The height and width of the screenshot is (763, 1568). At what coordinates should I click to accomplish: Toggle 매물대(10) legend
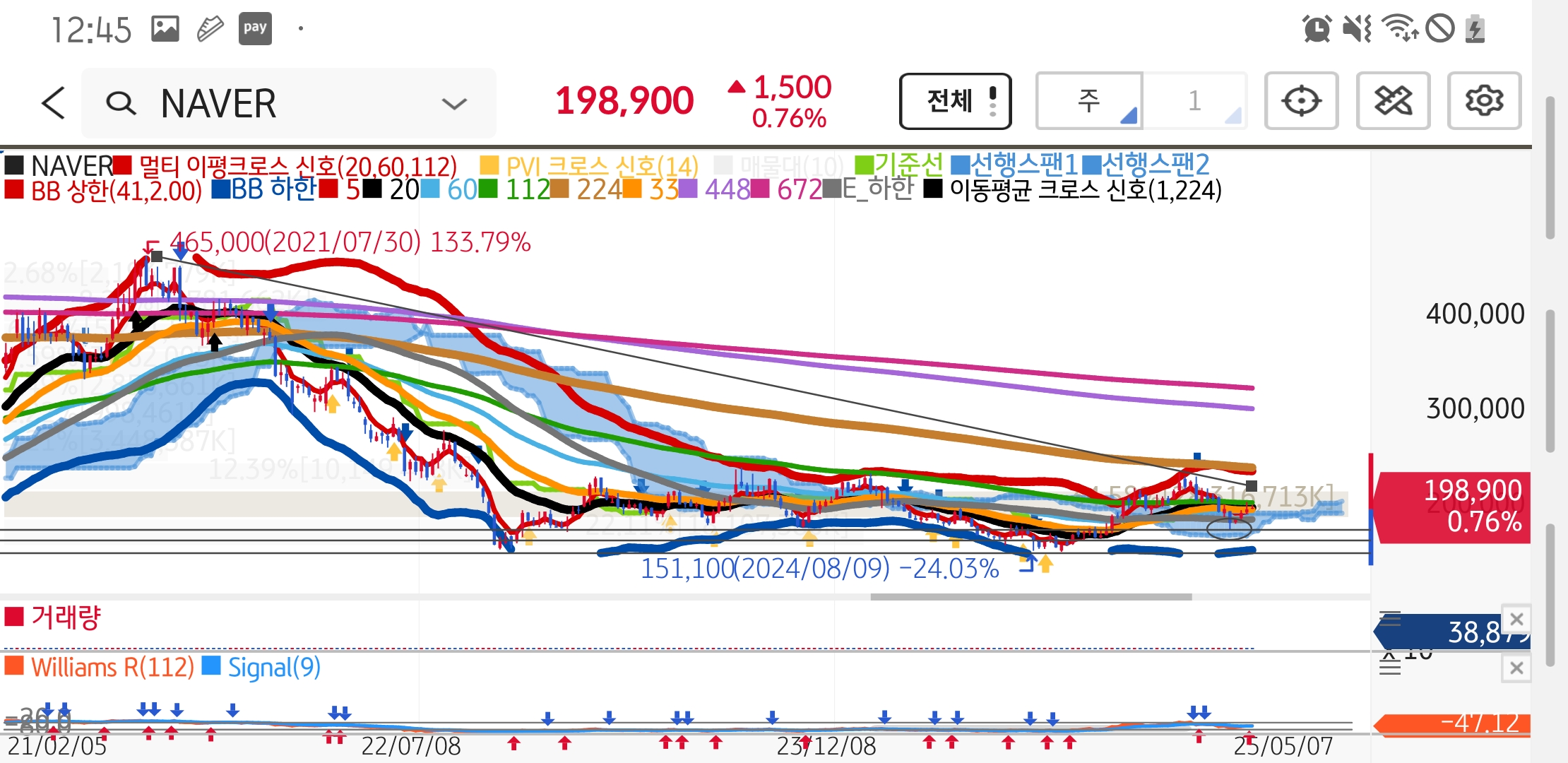(779, 166)
